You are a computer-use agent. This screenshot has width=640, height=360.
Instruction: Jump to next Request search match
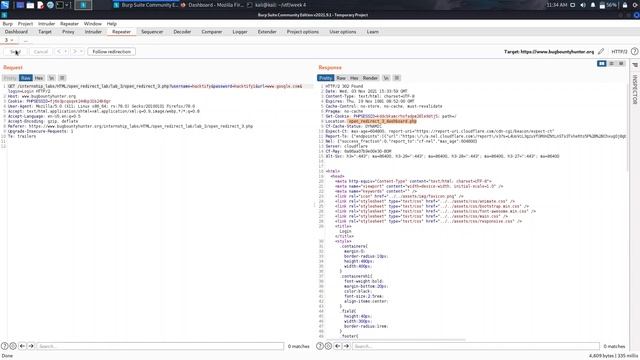pyautogui.click(x=31, y=346)
